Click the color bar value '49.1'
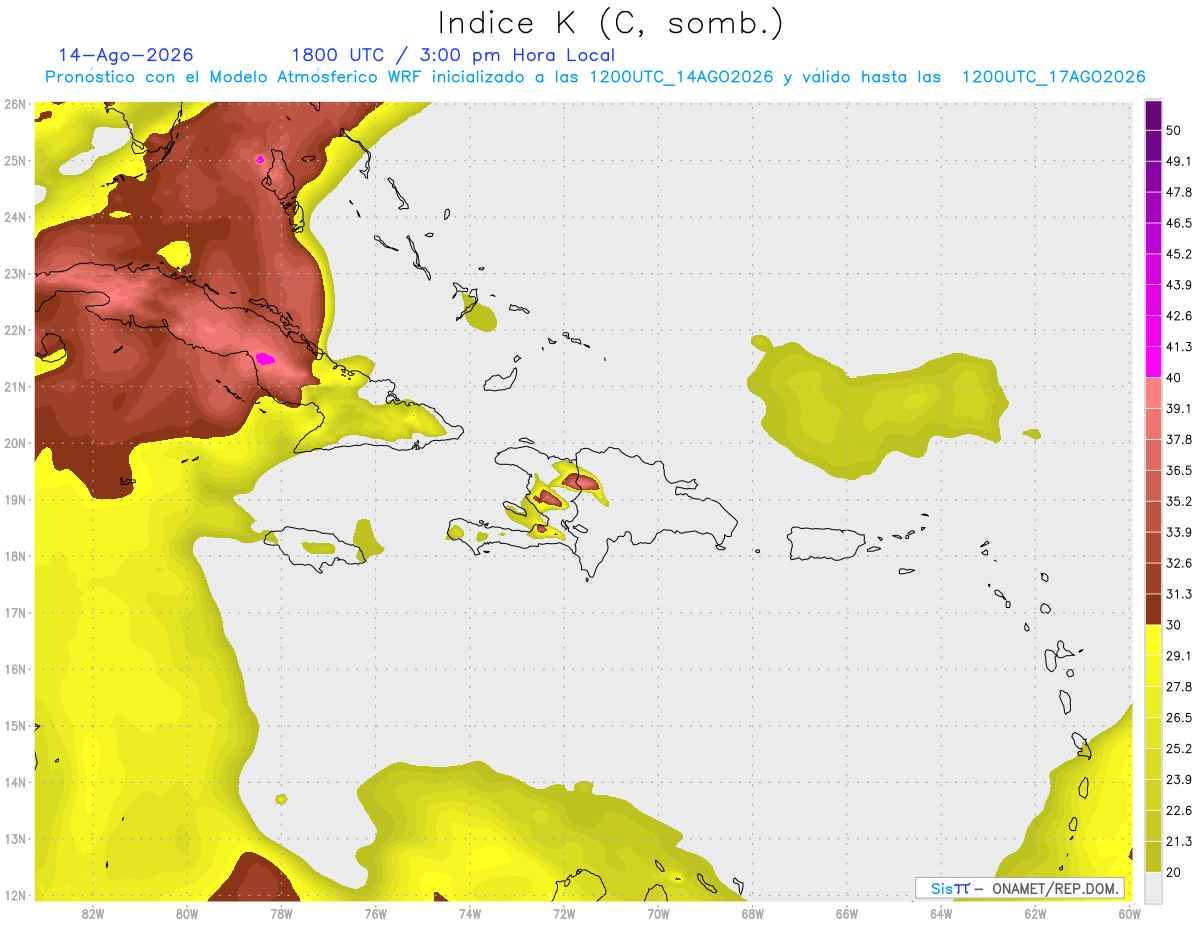The width and height of the screenshot is (1200, 927). 1178,161
